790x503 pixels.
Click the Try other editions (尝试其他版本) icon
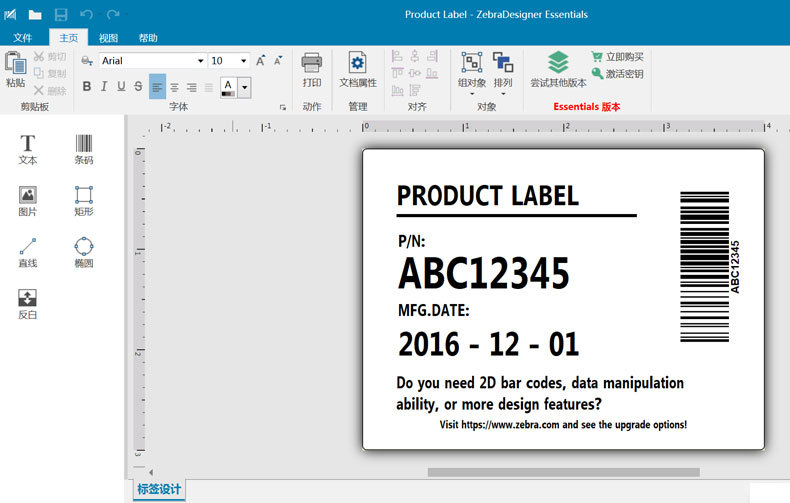(558, 62)
